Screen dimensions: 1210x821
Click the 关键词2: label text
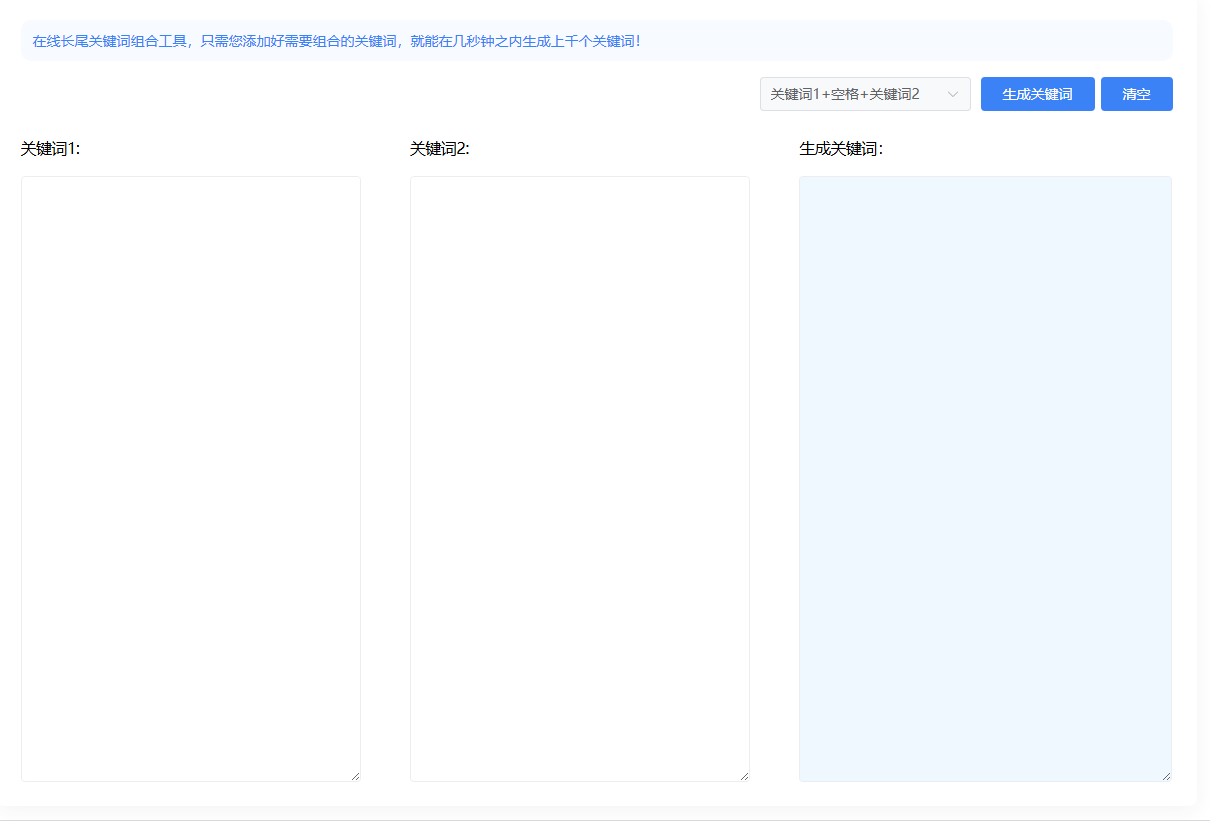tap(439, 149)
